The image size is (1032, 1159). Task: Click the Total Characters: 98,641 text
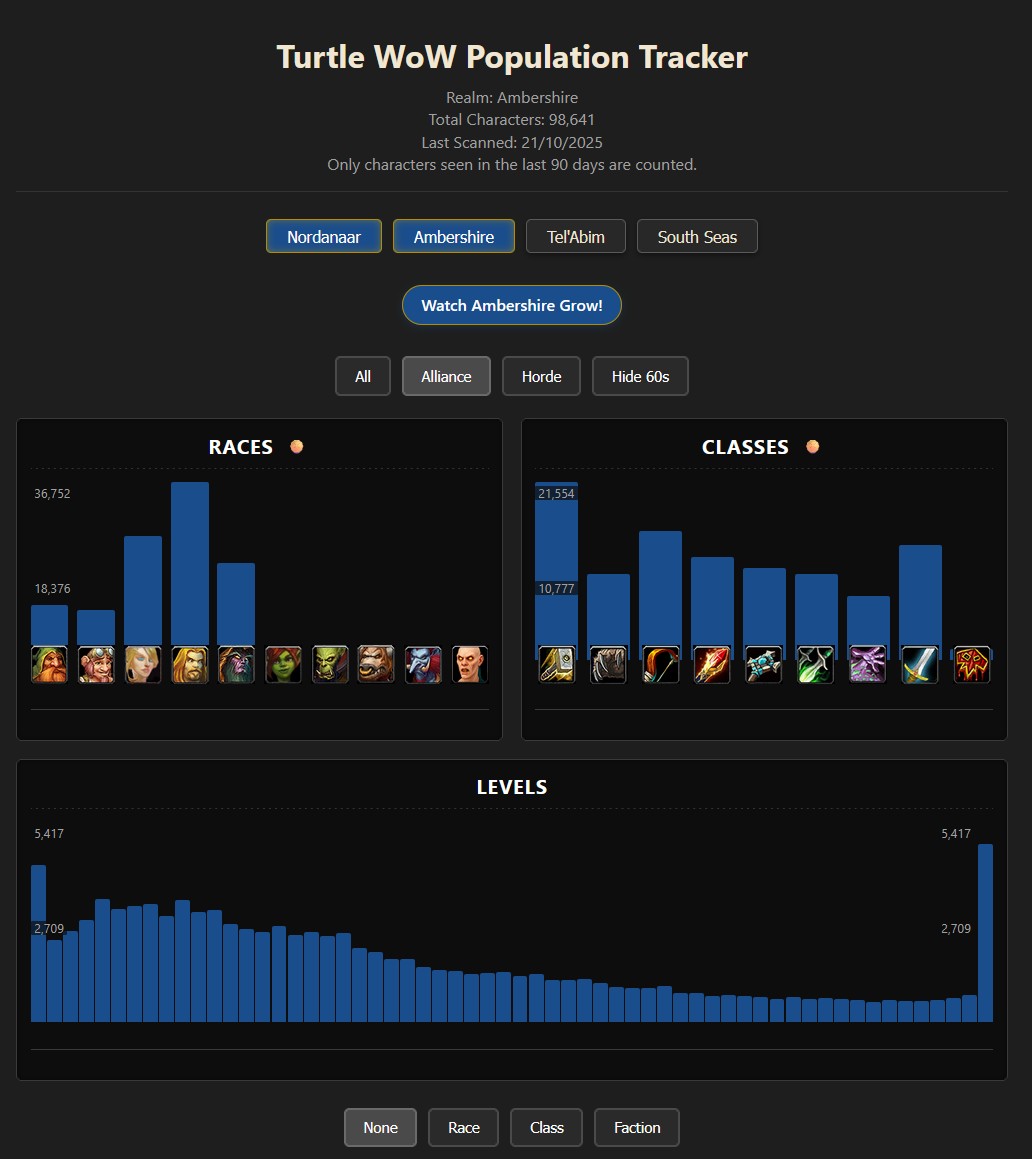pos(512,120)
